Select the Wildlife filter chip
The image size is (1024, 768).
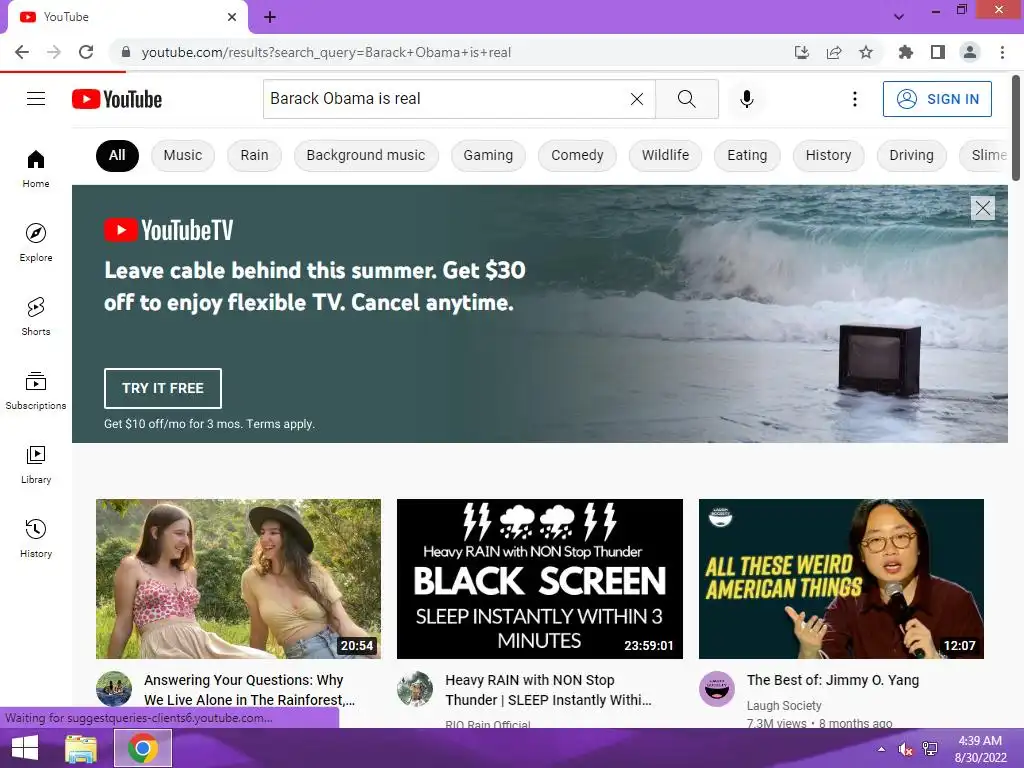[x=665, y=155]
